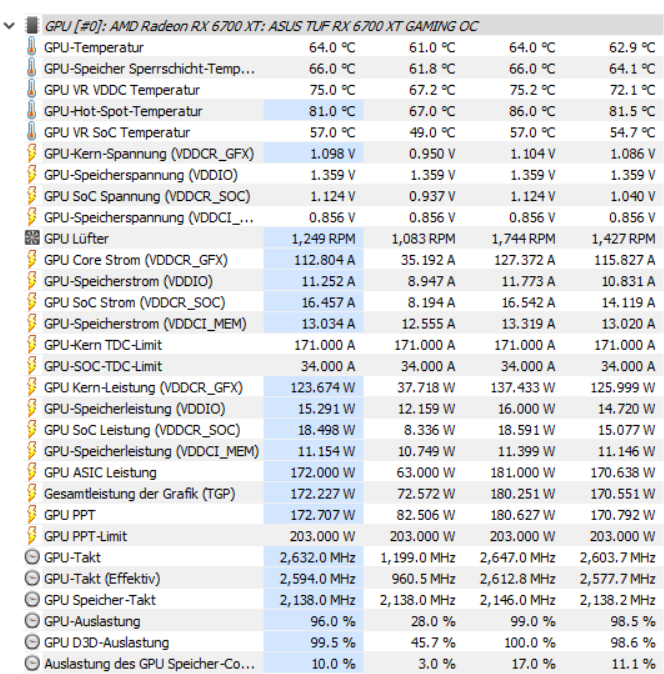Viewport: 664px width, 674px height.
Task: Click the 0.937 V SoC voltage minimum
Action: [x=432, y=196]
